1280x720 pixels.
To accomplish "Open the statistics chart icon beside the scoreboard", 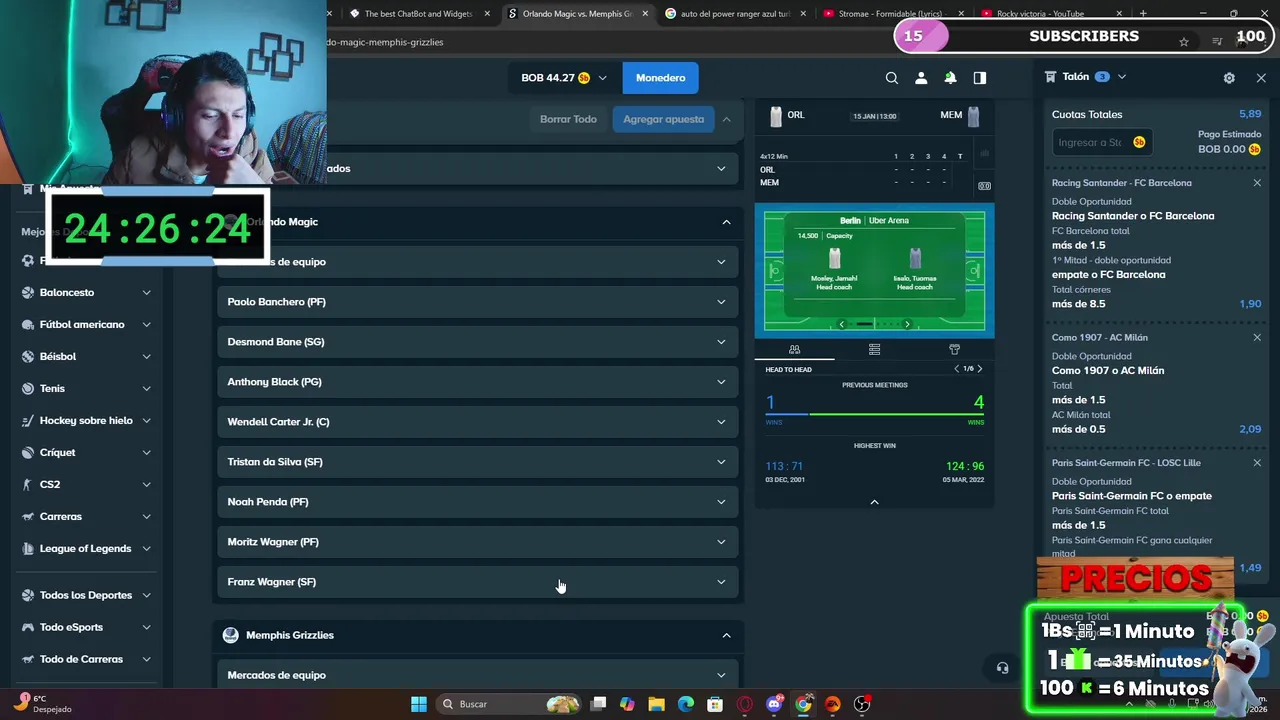I will 984,154.
